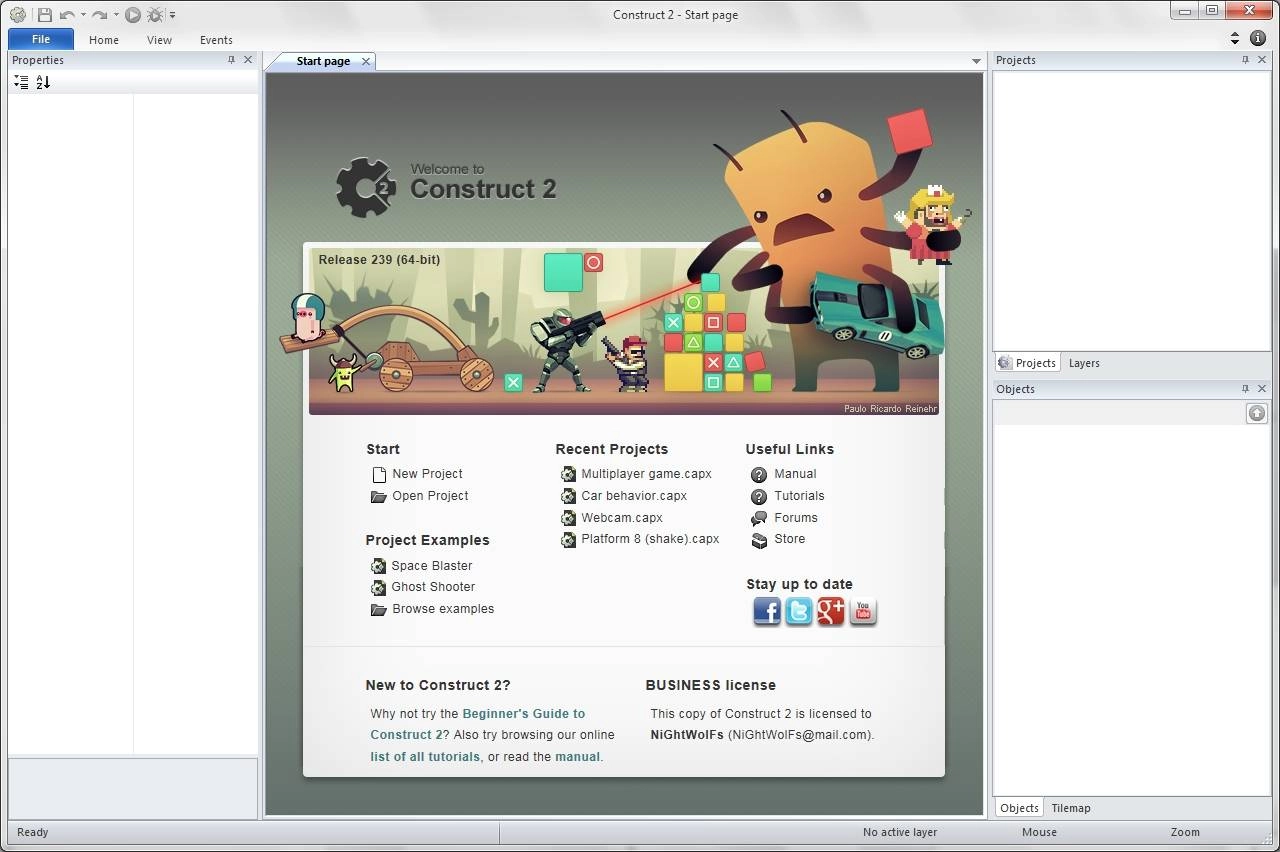Open the Store link
Viewport: 1280px width, 852px height.
click(789, 539)
